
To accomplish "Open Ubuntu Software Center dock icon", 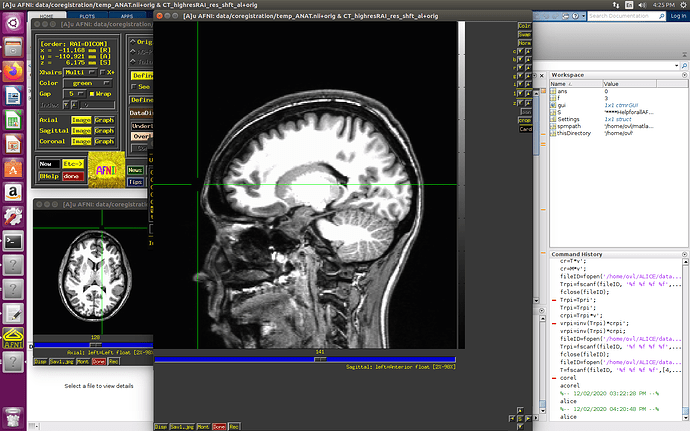I will (x=13, y=168).
